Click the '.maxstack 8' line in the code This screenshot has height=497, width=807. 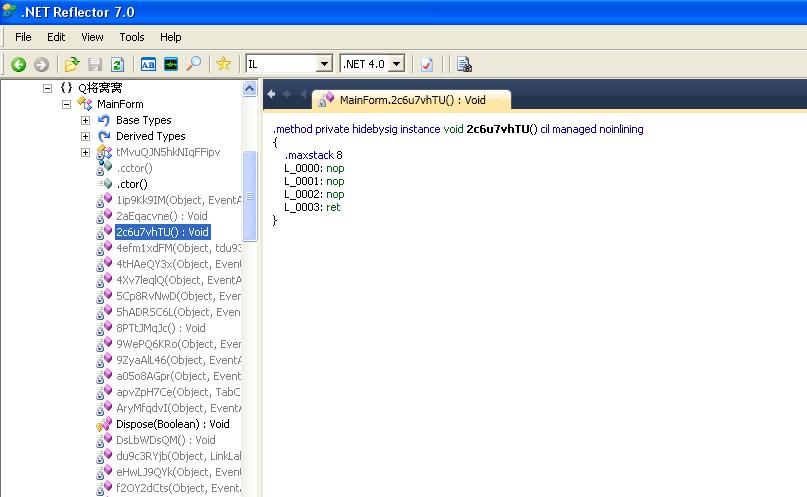[x=313, y=155]
